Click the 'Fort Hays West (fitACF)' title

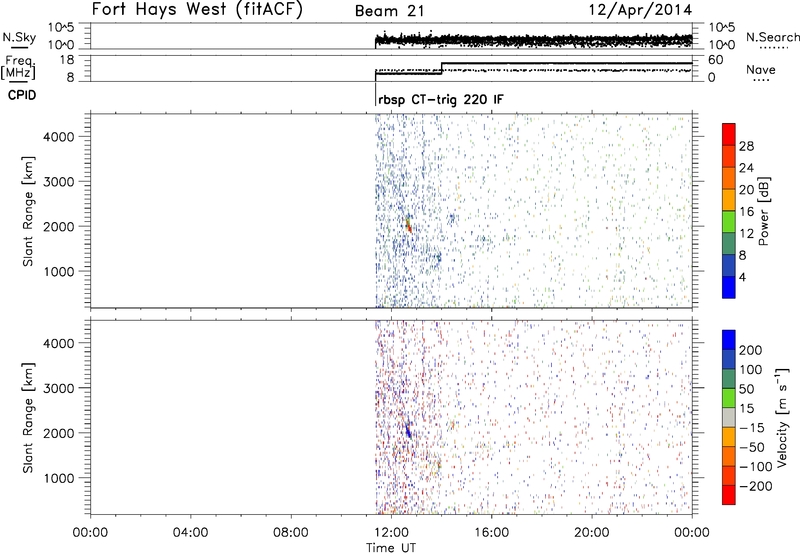click(x=197, y=10)
